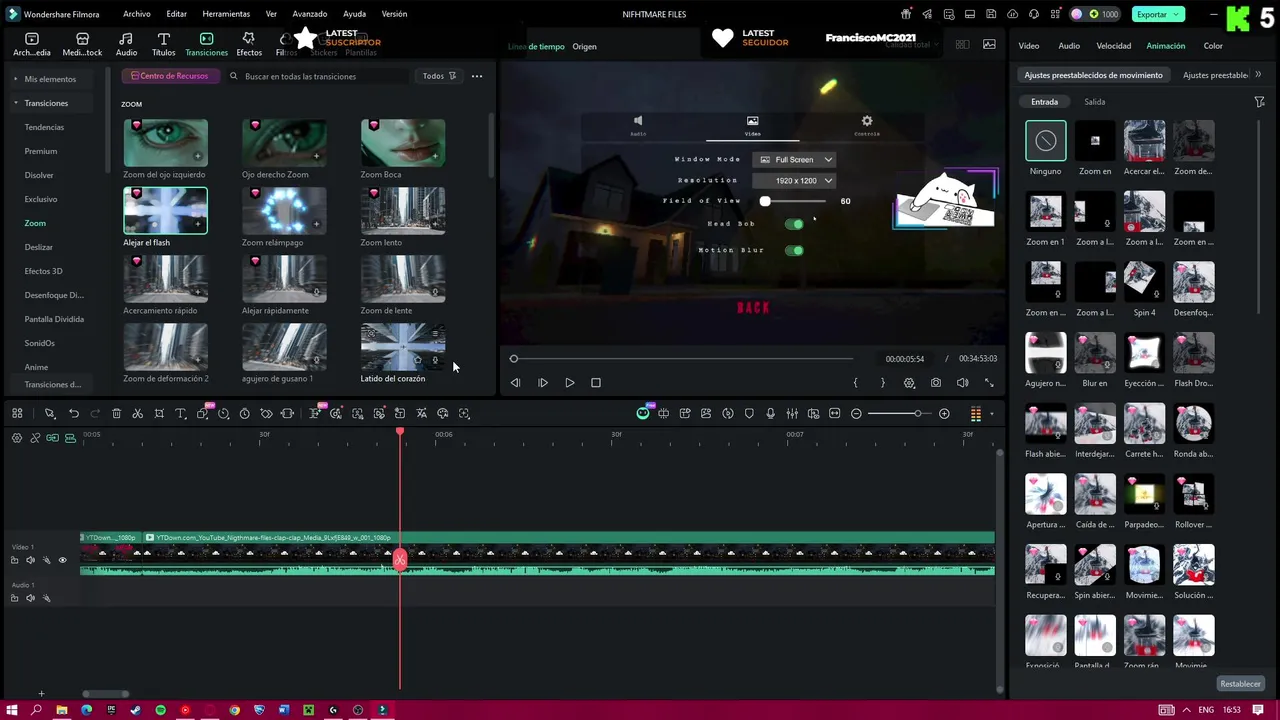Image resolution: width=1280 pixels, height=720 pixels.
Task: Click the mark-in curly brace icon
Action: point(855,382)
